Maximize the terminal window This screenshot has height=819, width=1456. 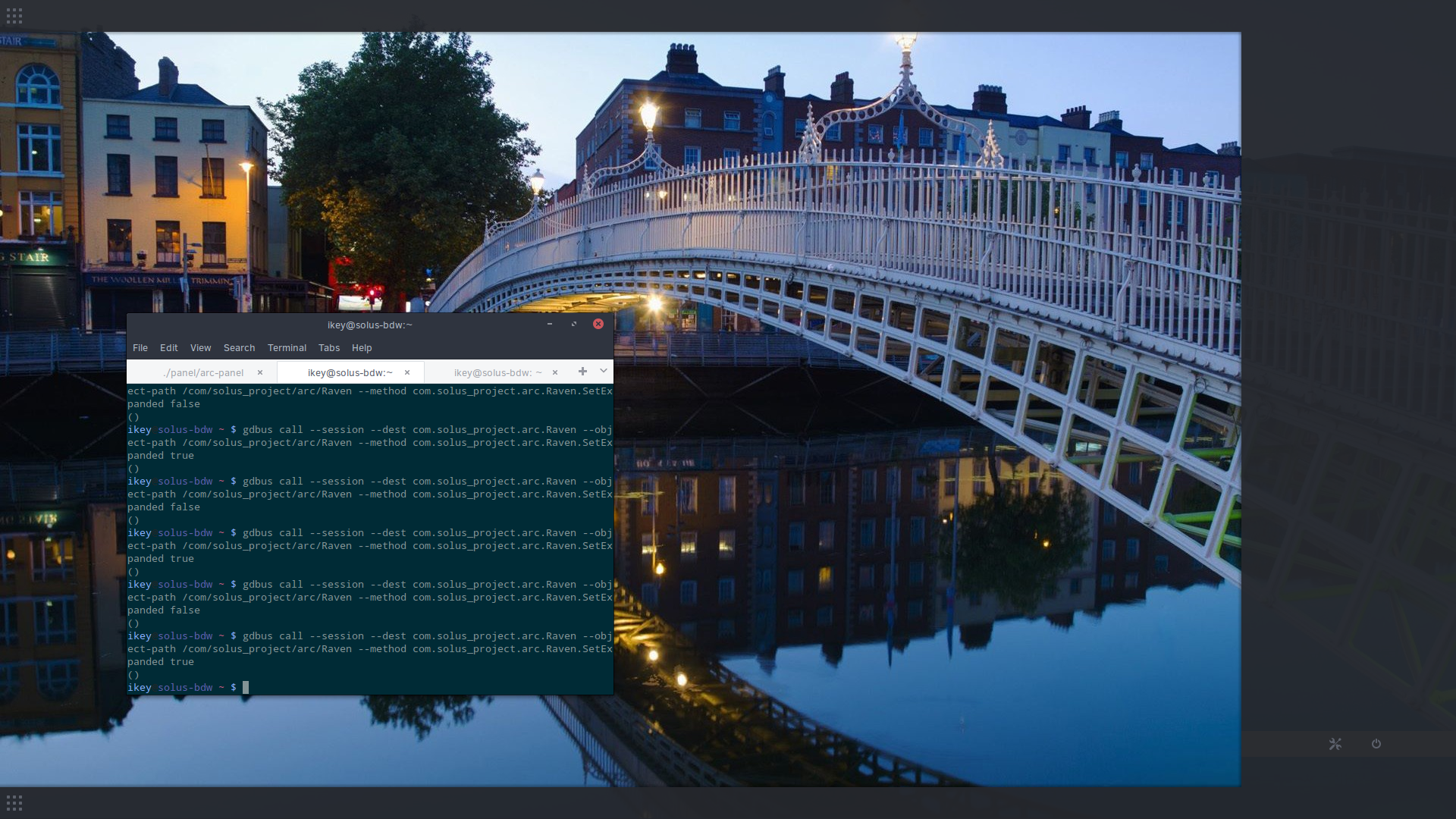(x=574, y=324)
